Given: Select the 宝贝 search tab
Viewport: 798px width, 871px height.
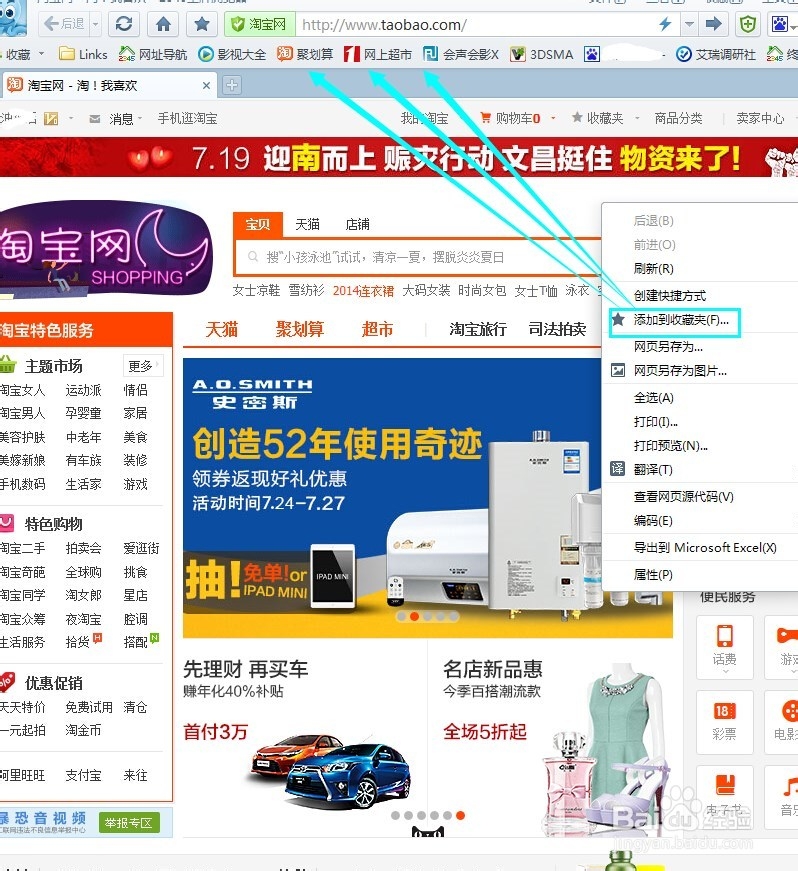Looking at the screenshot, I should click(x=258, y=224).
